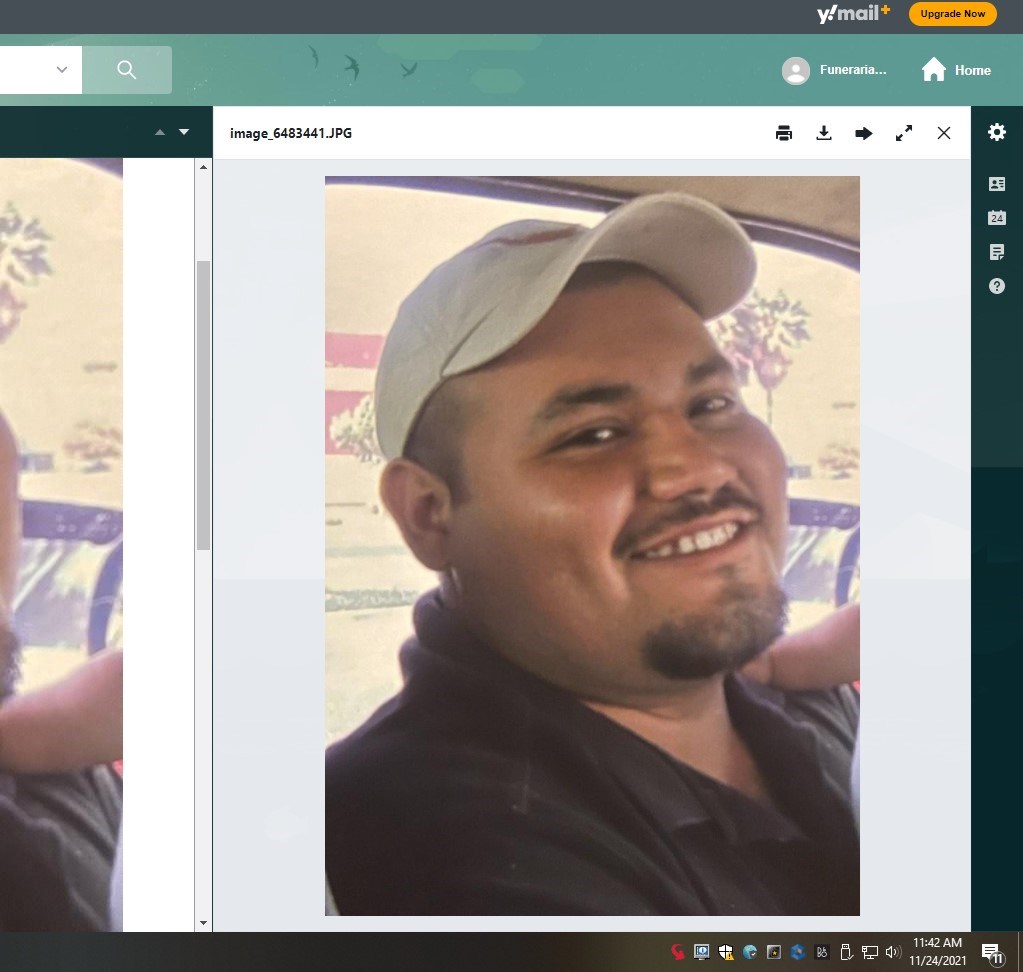
Task: Click the Upgrade Now button
Action: 951,13
